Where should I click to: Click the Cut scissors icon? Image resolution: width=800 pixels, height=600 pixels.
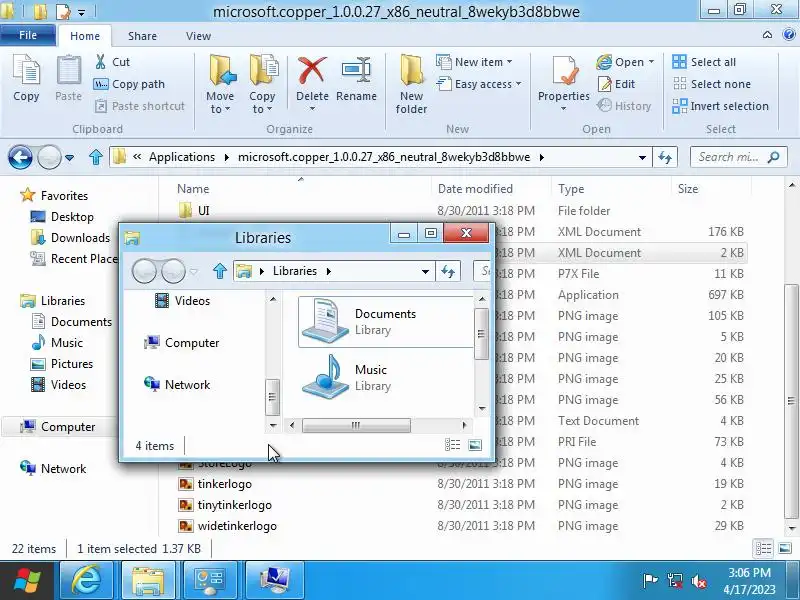coord(101,62)
